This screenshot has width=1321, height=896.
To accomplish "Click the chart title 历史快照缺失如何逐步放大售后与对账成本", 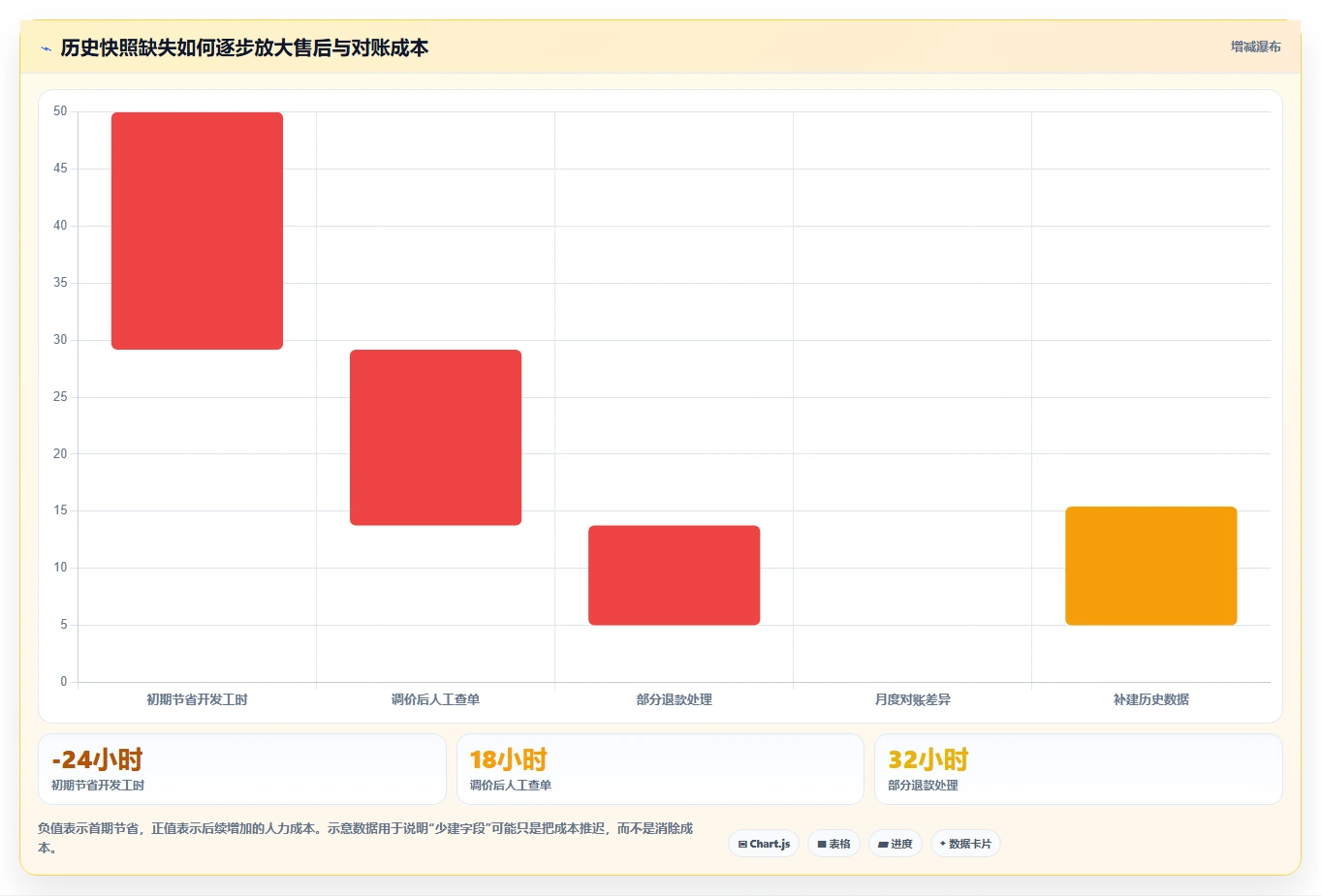I will (244, 47).
